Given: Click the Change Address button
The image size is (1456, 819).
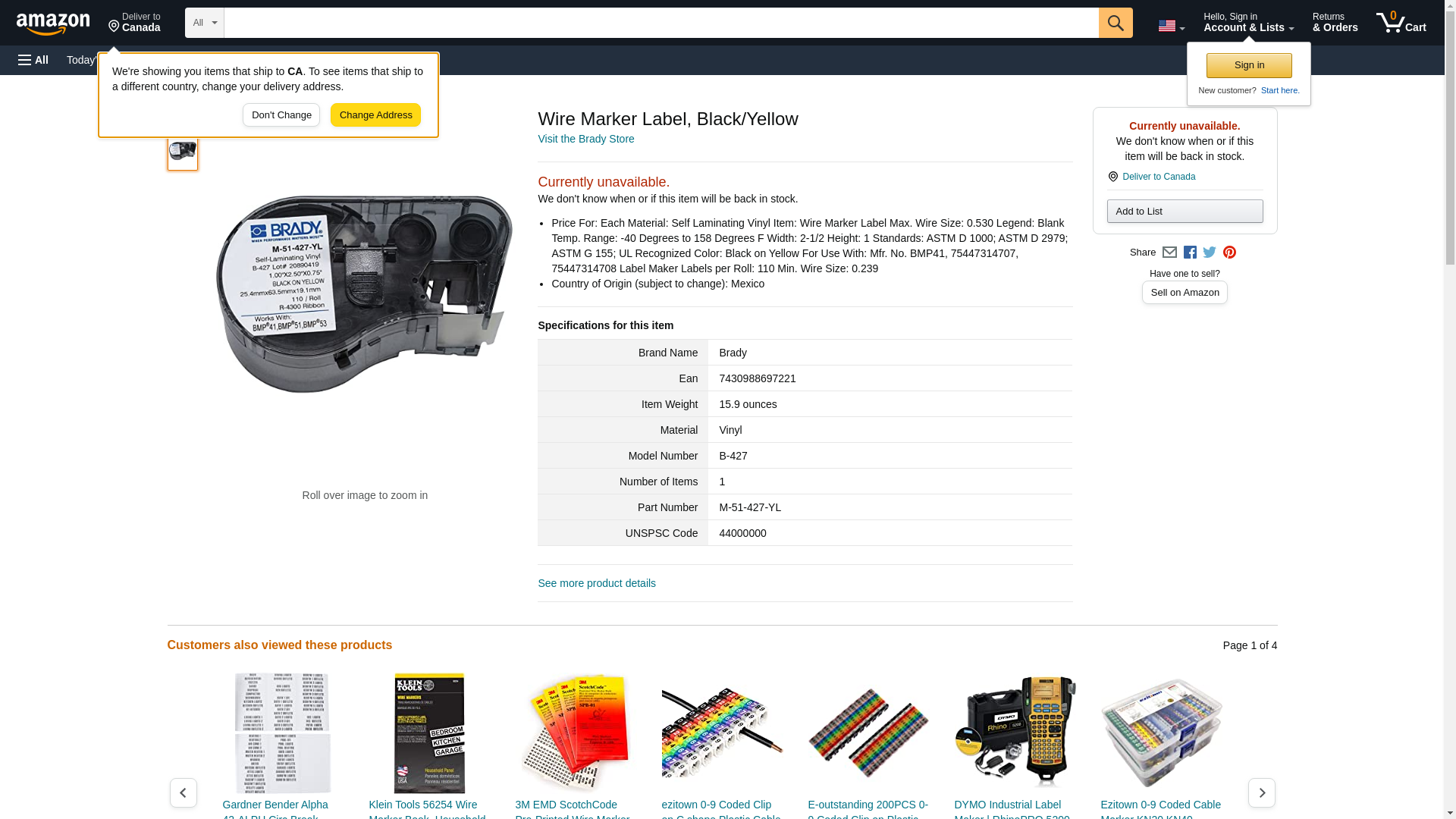Looking at the screenshot, I should pyautogui.click(x=375, y=115).
